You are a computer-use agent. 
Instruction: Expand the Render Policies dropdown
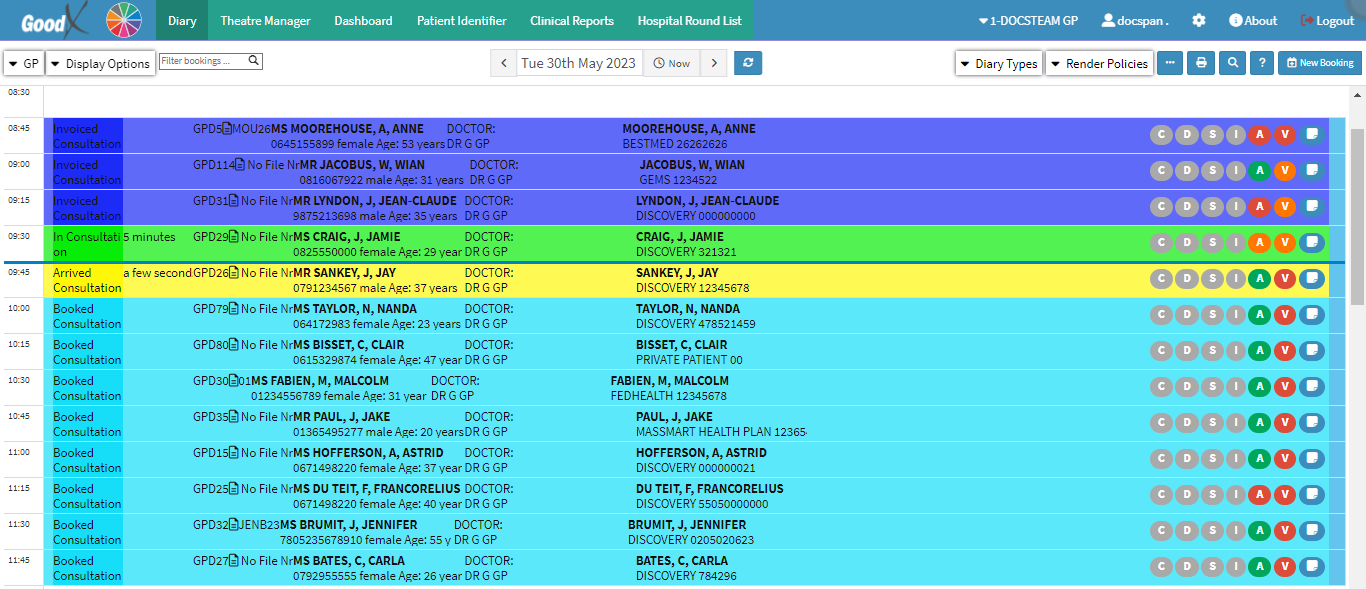(1098, 64)
